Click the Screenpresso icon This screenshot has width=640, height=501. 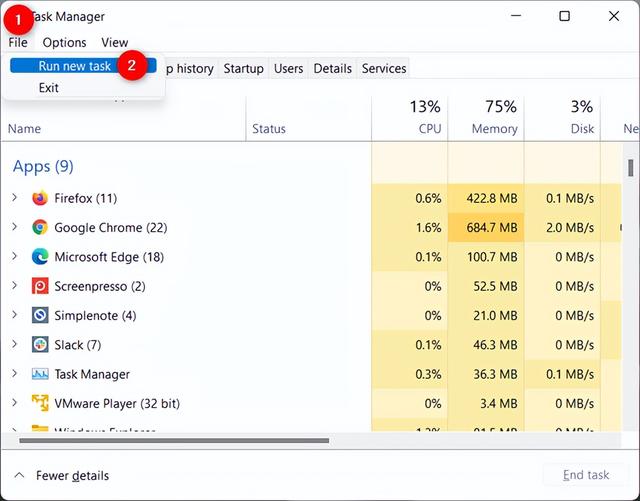tap(40, 286)
